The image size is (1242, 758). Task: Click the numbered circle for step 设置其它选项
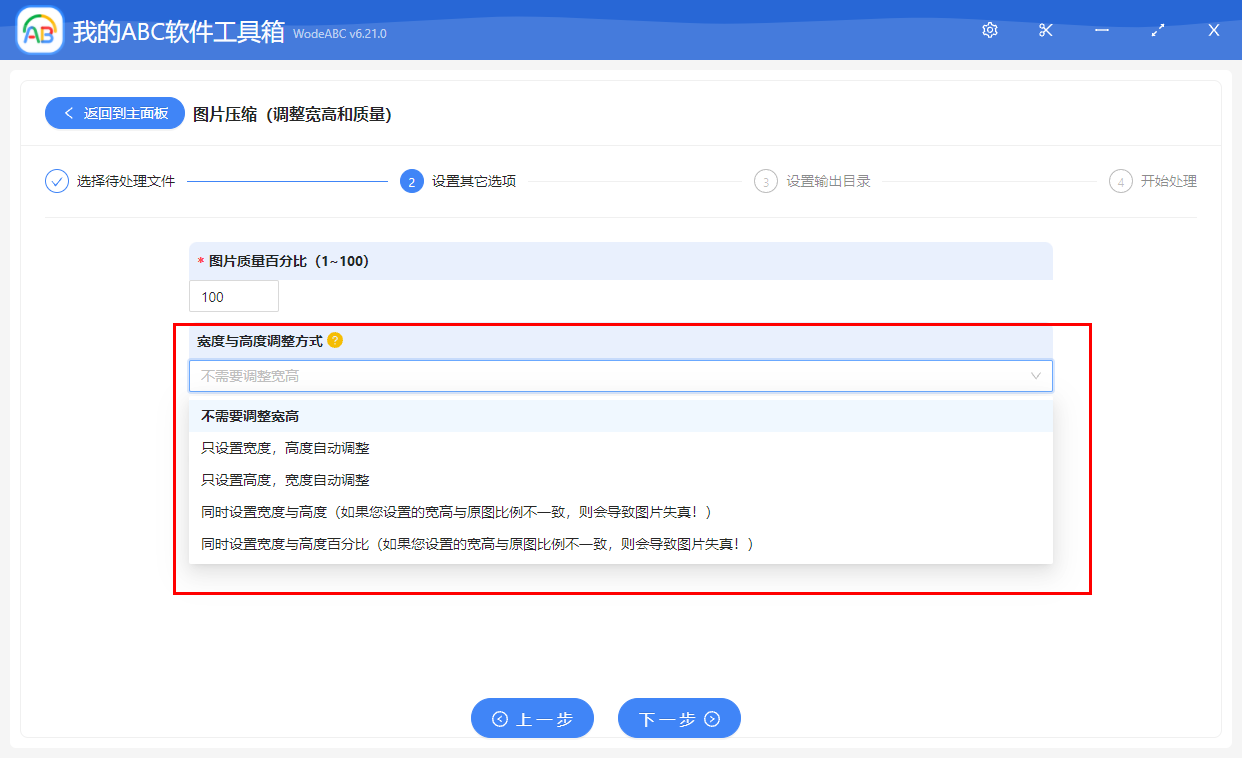[413, 181]
